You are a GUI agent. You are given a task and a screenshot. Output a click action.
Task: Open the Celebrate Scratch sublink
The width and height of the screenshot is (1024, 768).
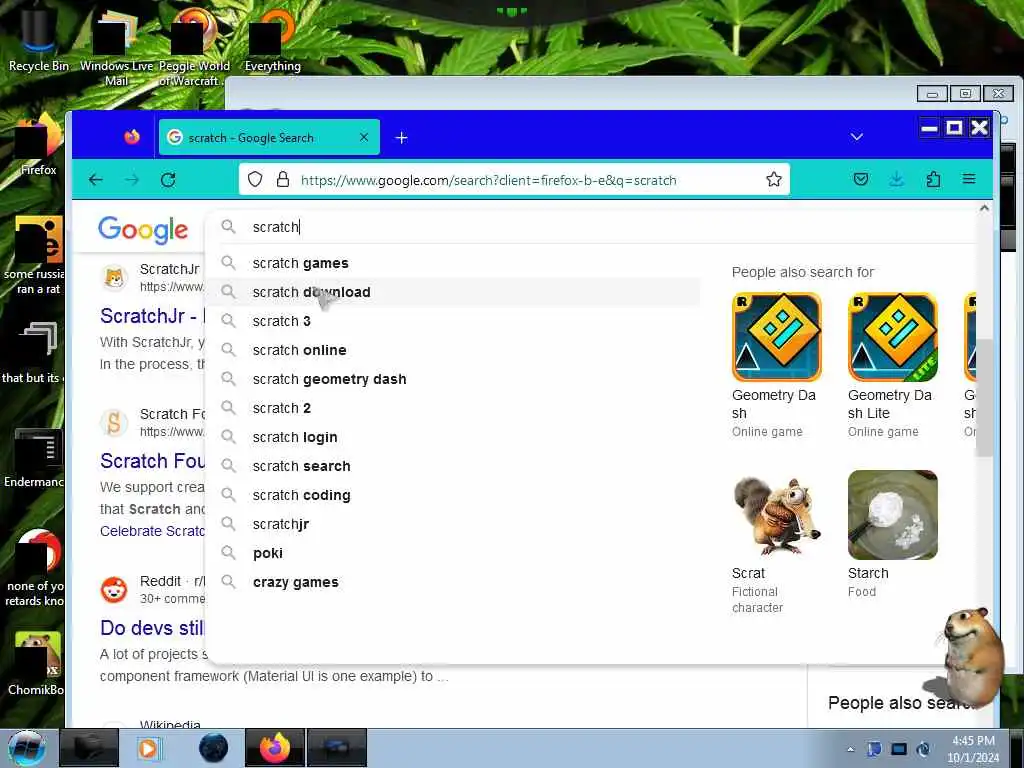pyautogui.click(x=152, y=531)
